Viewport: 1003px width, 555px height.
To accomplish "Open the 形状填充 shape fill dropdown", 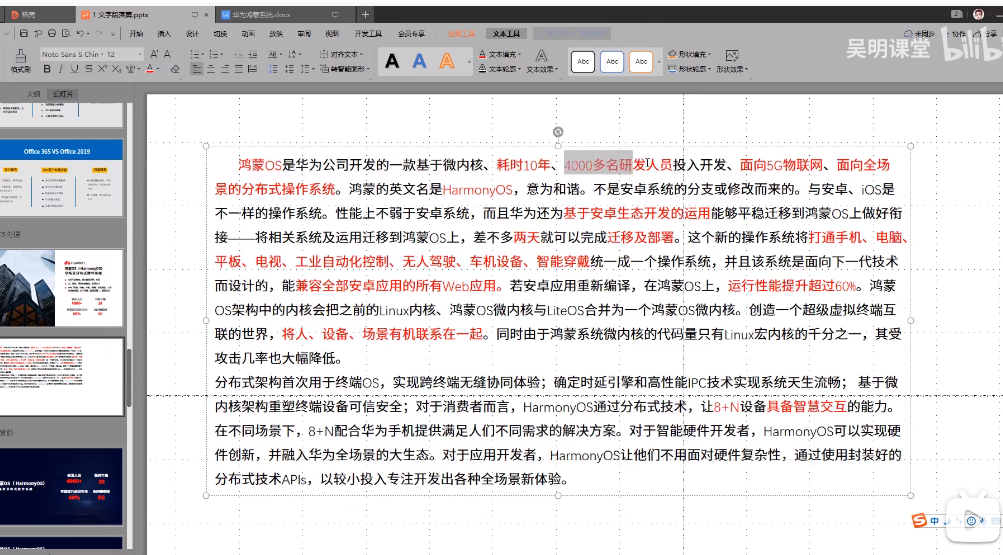I will (690, 54).
